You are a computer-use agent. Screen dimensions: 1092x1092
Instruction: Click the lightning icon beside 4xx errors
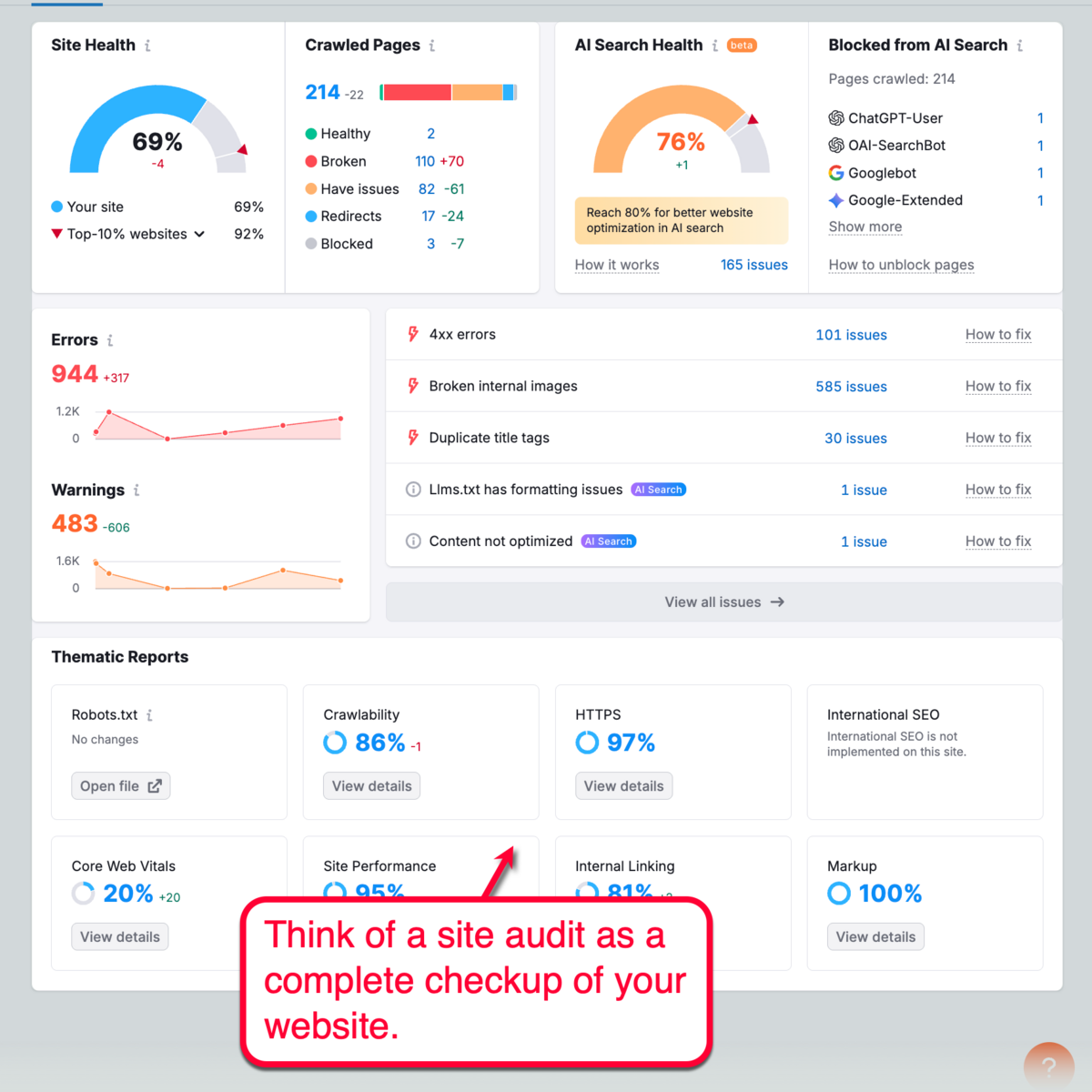point(413,334)
